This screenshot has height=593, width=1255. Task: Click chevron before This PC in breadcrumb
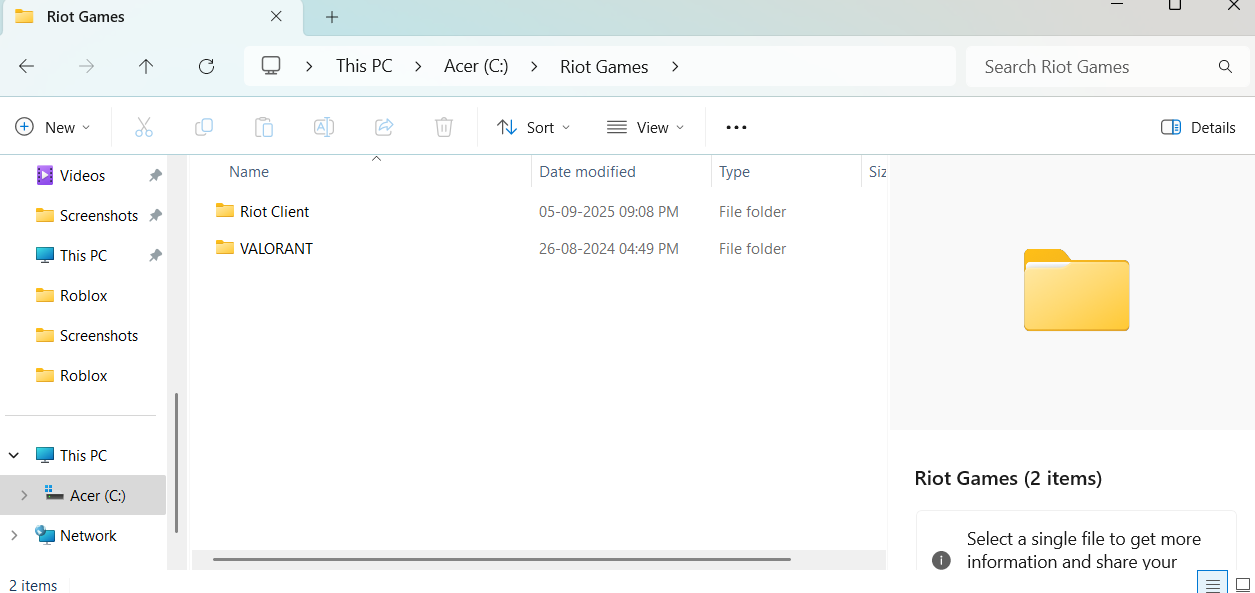point(310,66)
